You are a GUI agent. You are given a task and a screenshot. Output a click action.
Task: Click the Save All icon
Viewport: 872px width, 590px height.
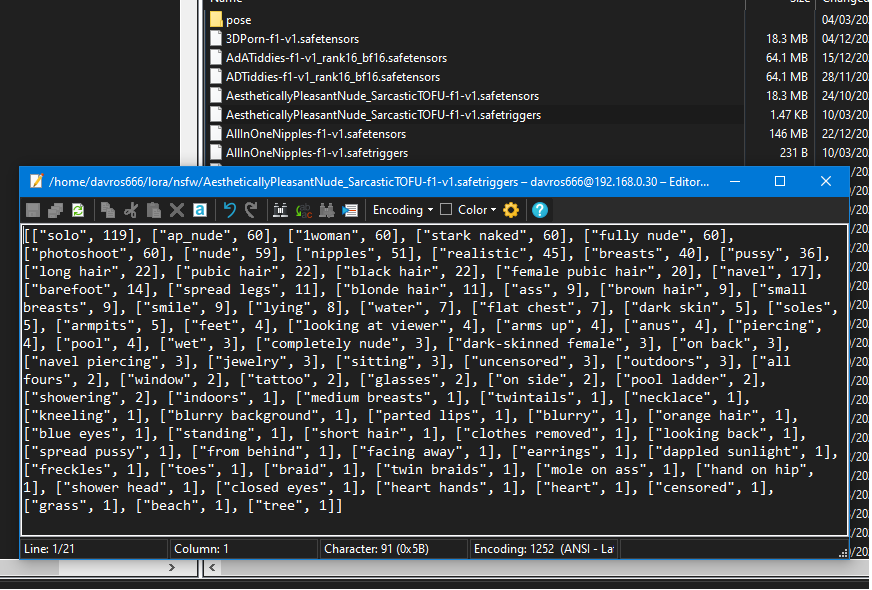(55, 210)
